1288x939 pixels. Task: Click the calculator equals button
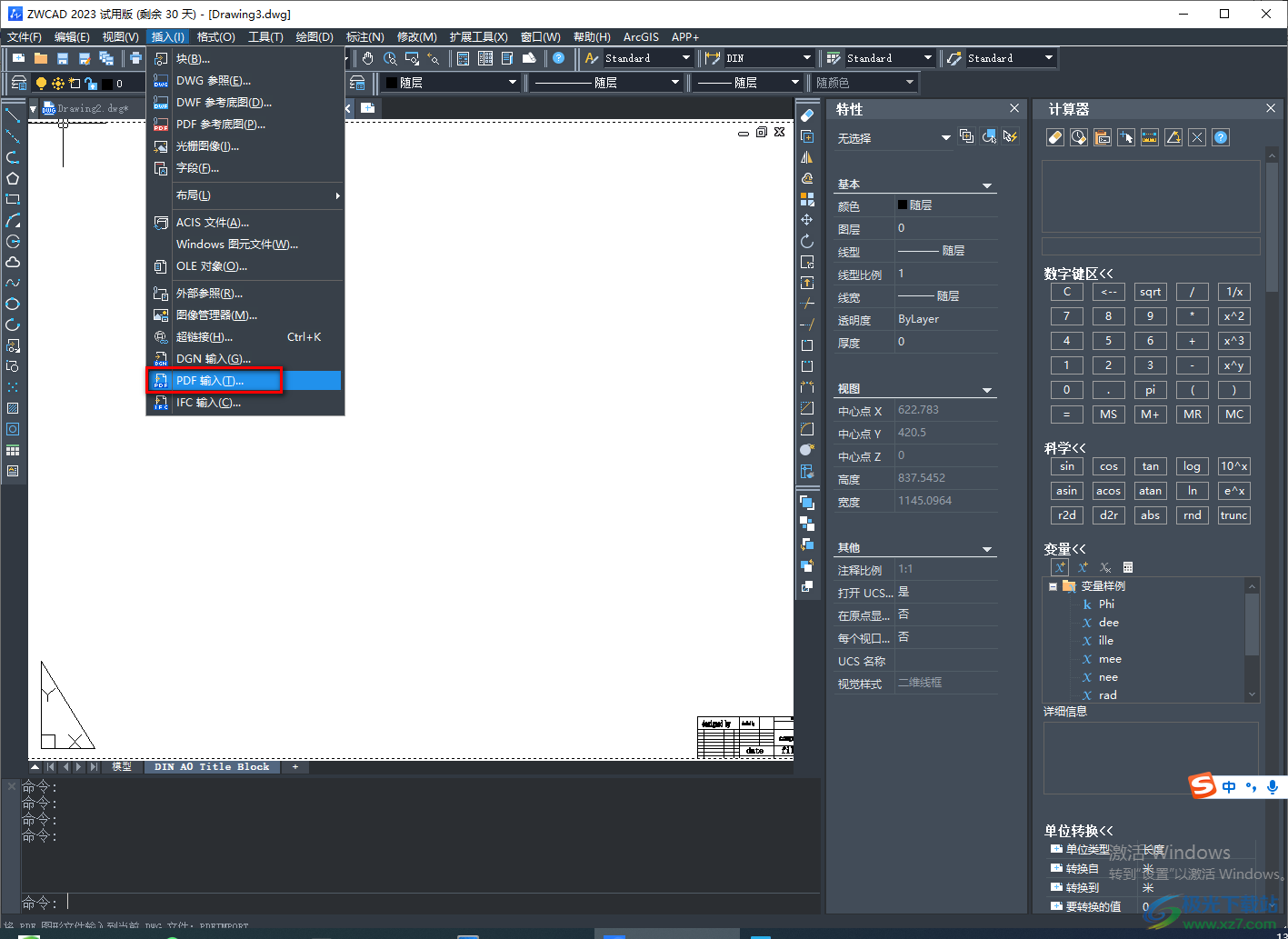pyautogui.click(x=1067, y=415)
